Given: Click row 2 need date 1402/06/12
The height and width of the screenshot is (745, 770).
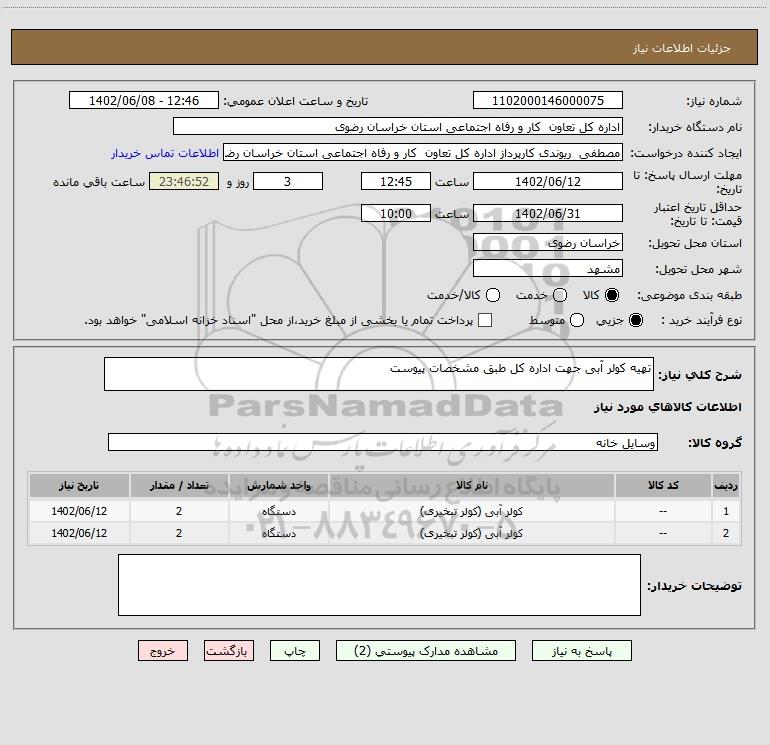Looking at the screenshot, I should 79,533.
